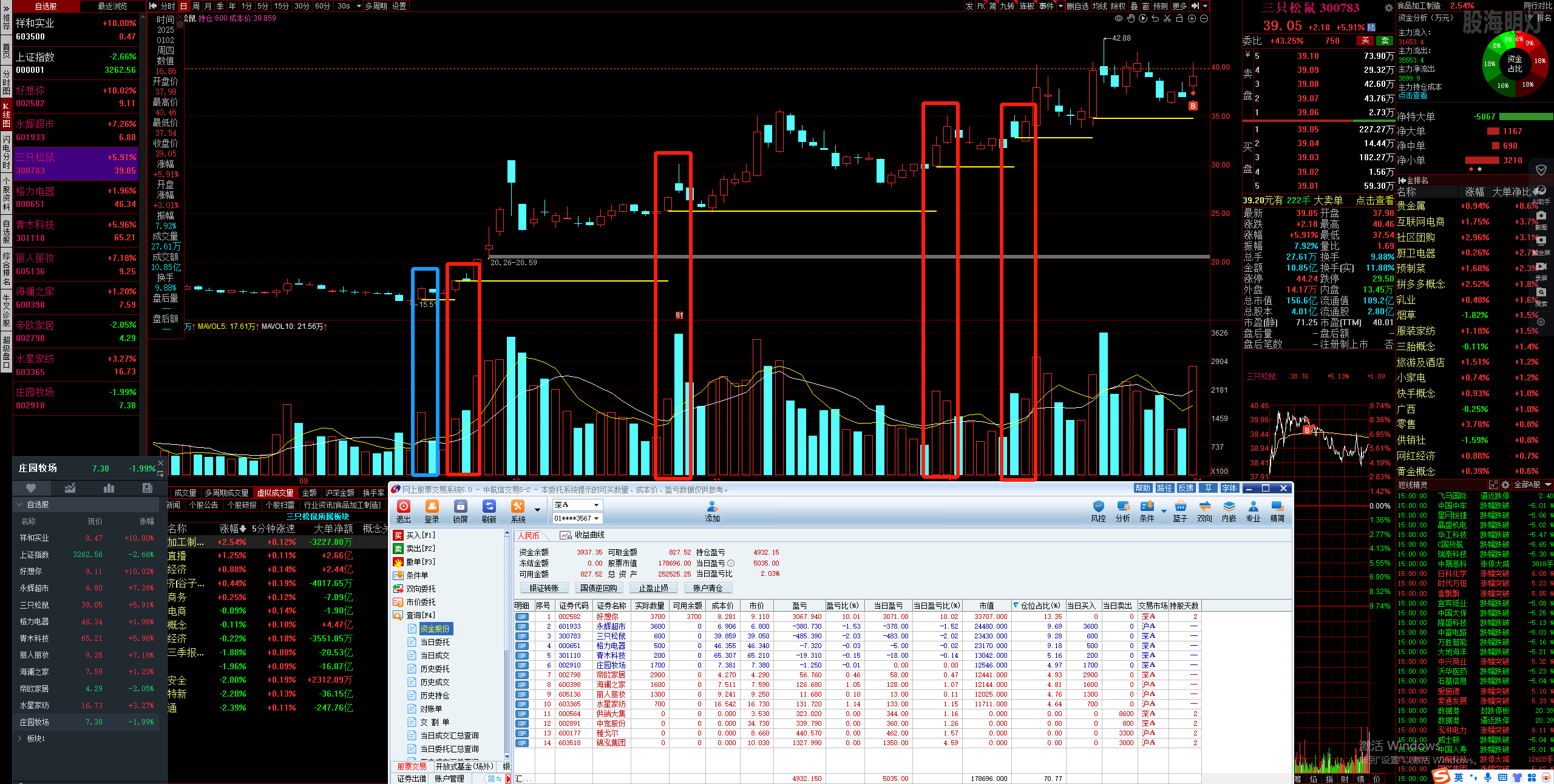Toggle 60分 period in chart toolbar
Screen dimensions: 1554x784
coord(322,6)
